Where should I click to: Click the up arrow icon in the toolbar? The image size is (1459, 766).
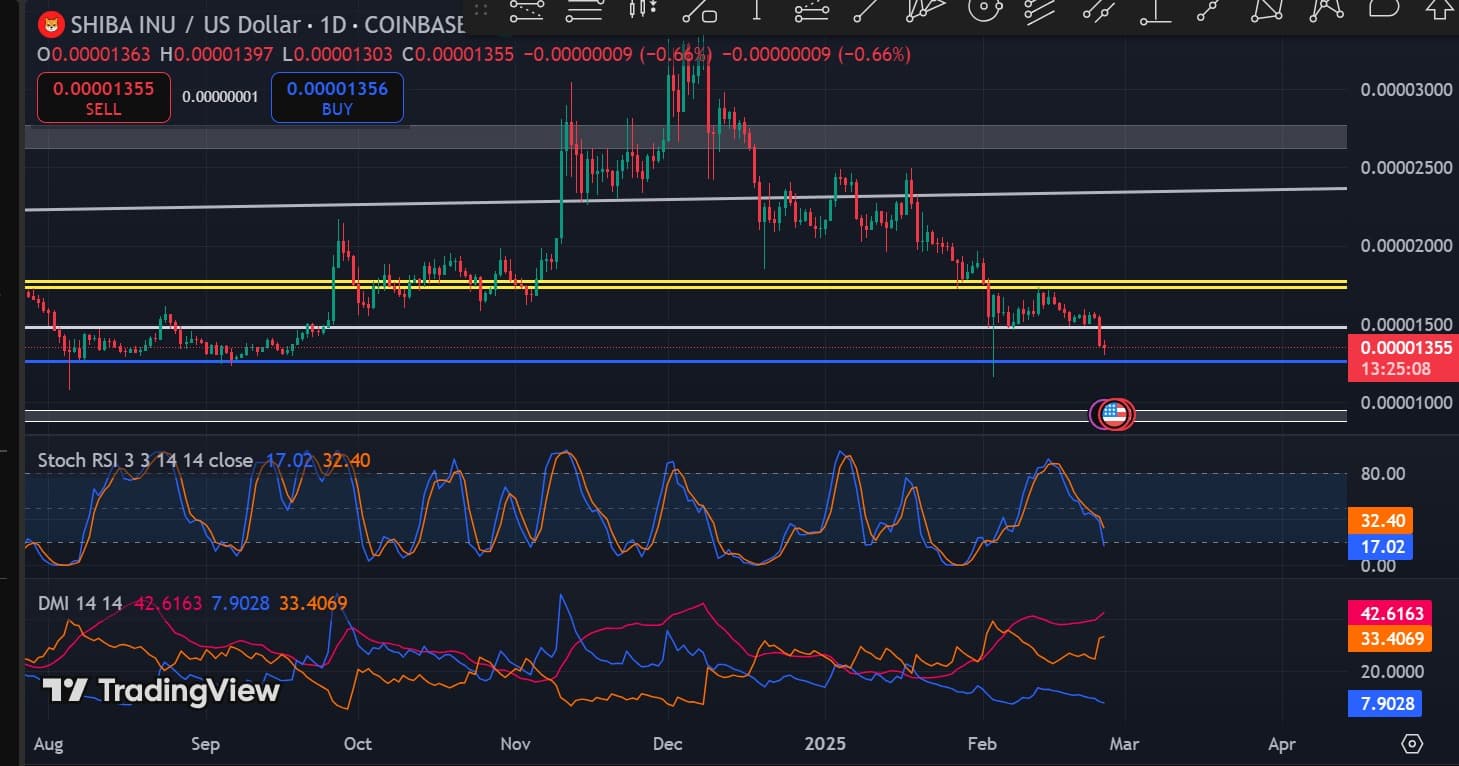1440,10
